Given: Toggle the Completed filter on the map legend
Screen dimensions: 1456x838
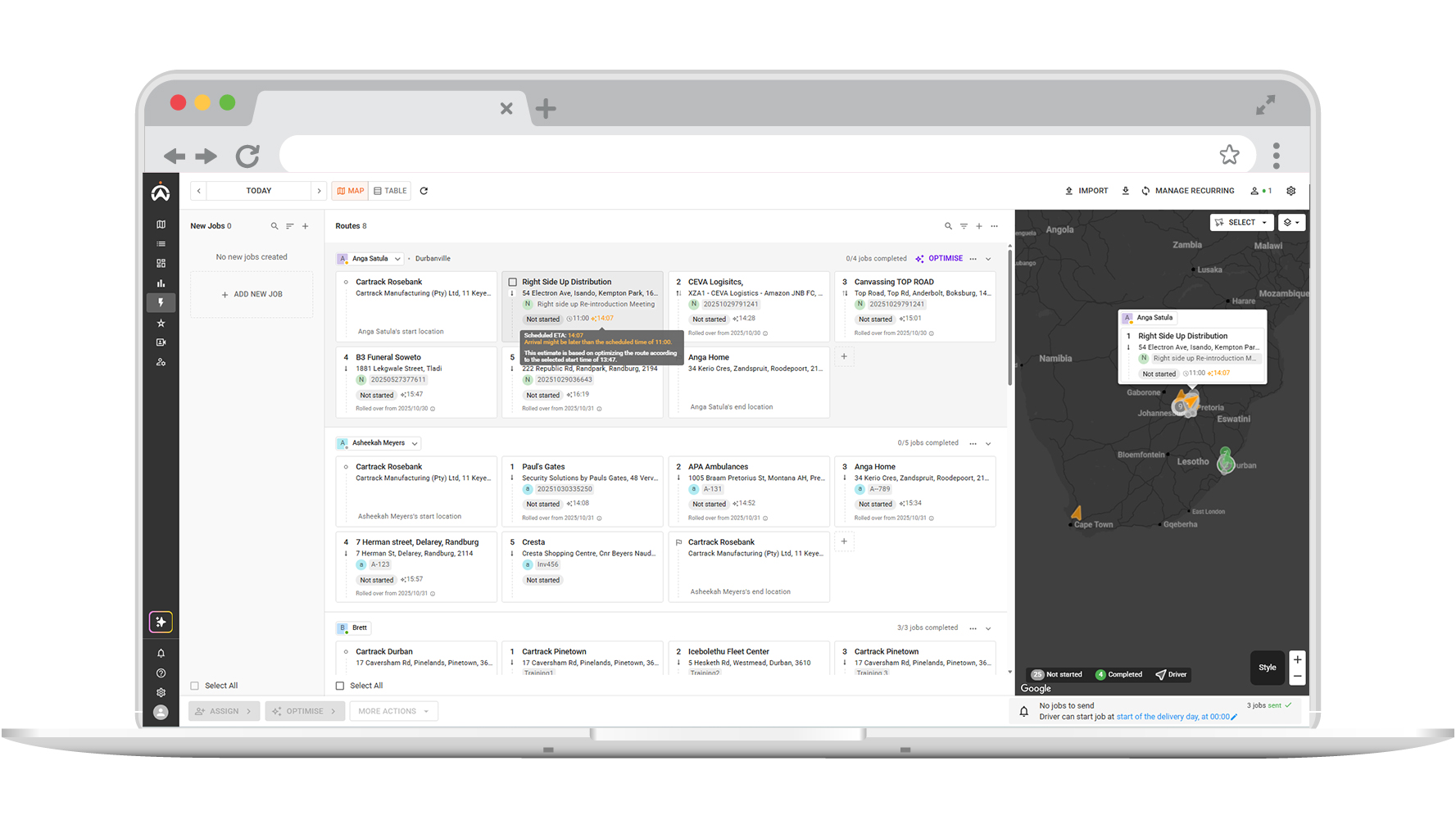Looking at the screenshot, I should [x=1119, y=675].
